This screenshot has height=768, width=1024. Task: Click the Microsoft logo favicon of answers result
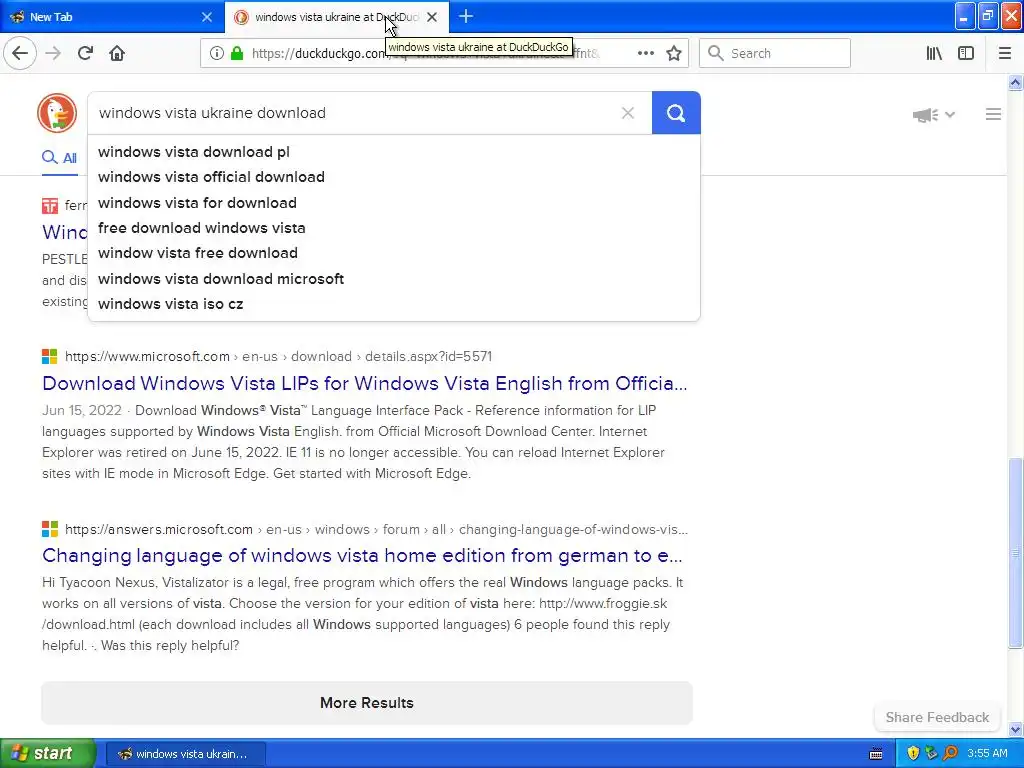50,529
